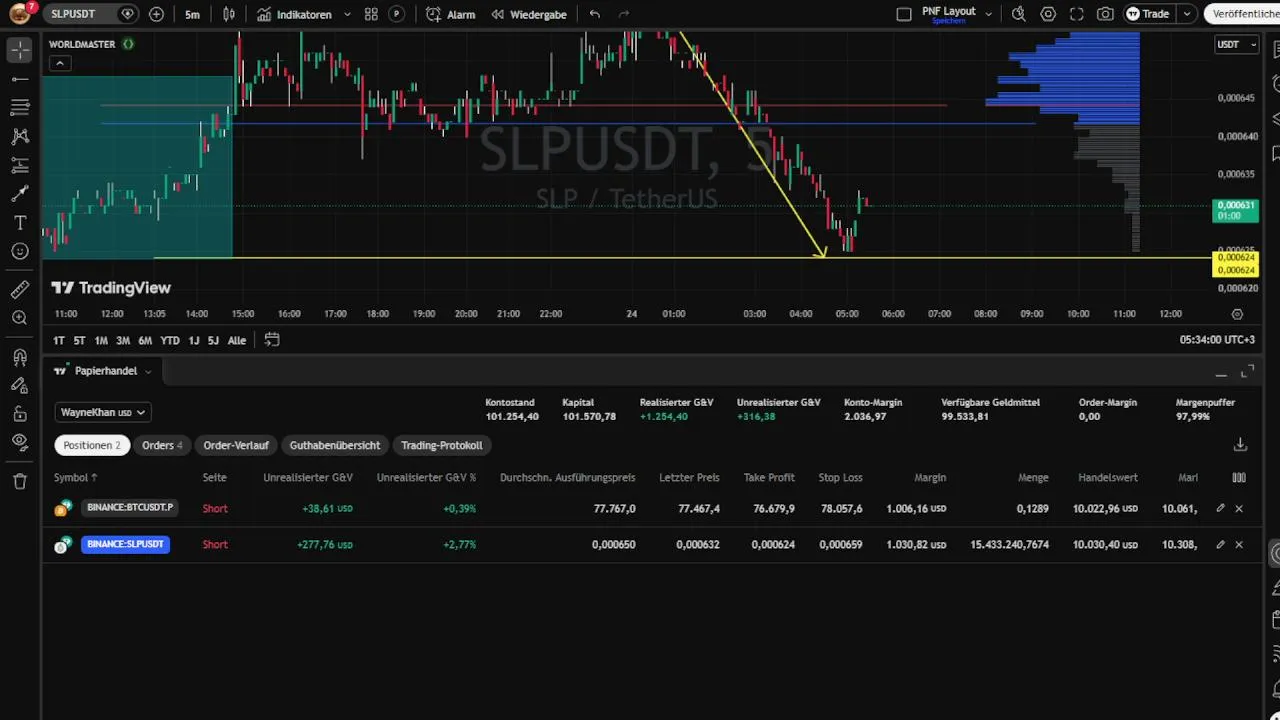Image resolution: width=1280 pixels, height=720 pixels.
Task: Open the 5m timeframe selector
Action: click(x=192, y=14)
